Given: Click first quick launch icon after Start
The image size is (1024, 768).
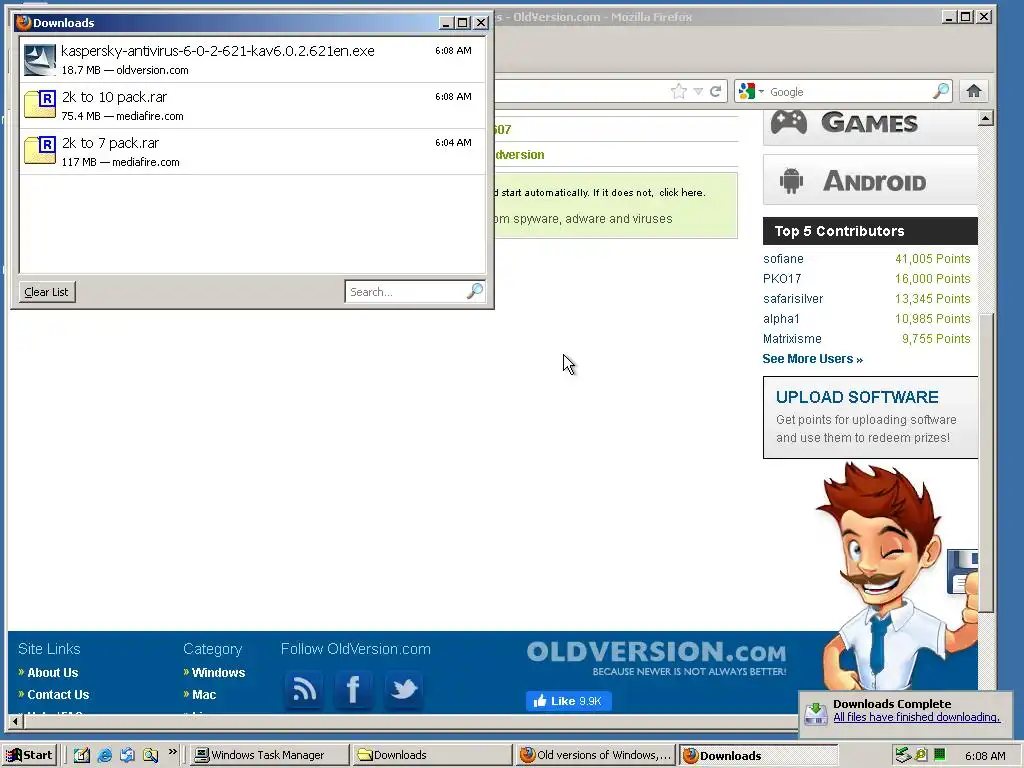Looking at the screenshot, I should (x=82, y=755).
